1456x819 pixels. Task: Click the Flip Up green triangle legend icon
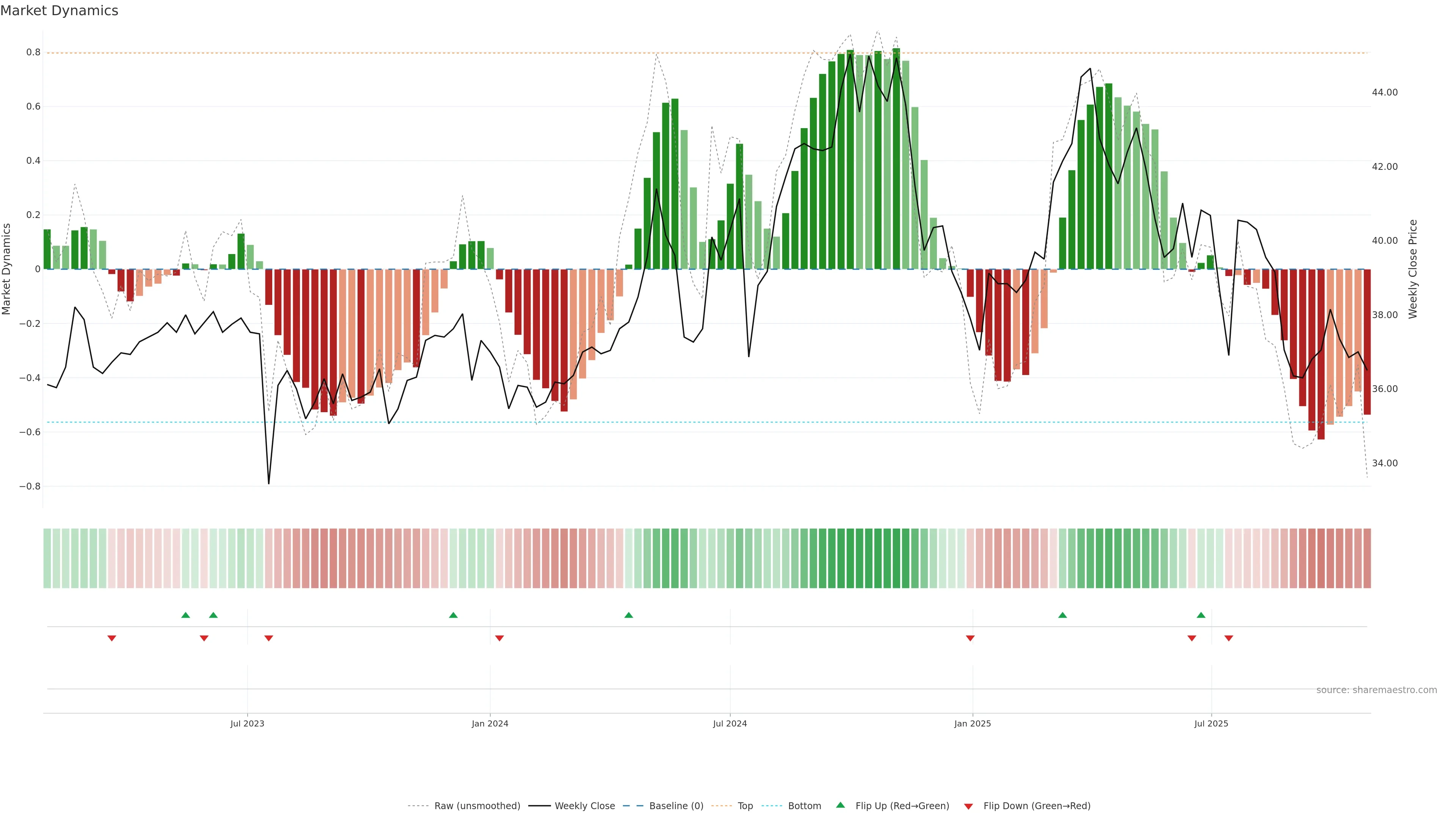point(840,805)
